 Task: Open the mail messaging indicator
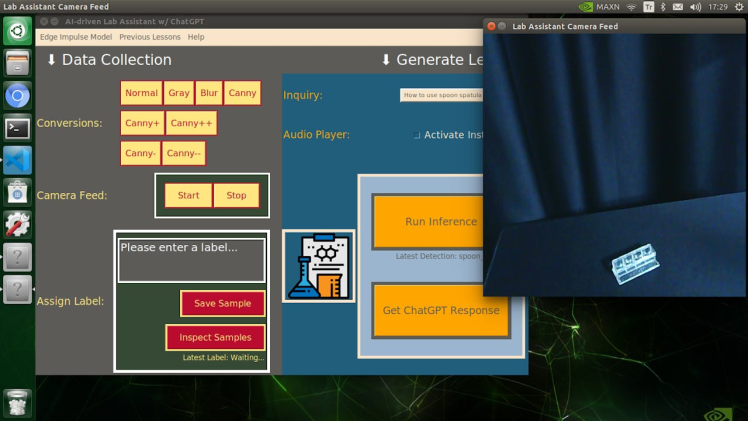(678, 7)
